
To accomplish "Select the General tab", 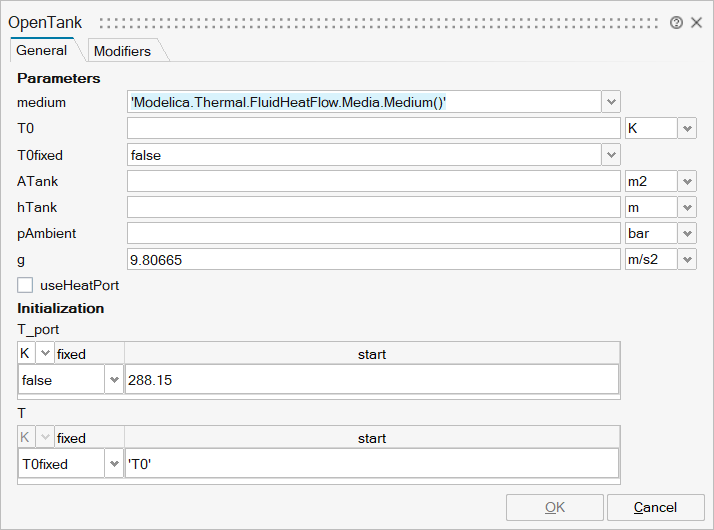I will [x=42, y=50].
